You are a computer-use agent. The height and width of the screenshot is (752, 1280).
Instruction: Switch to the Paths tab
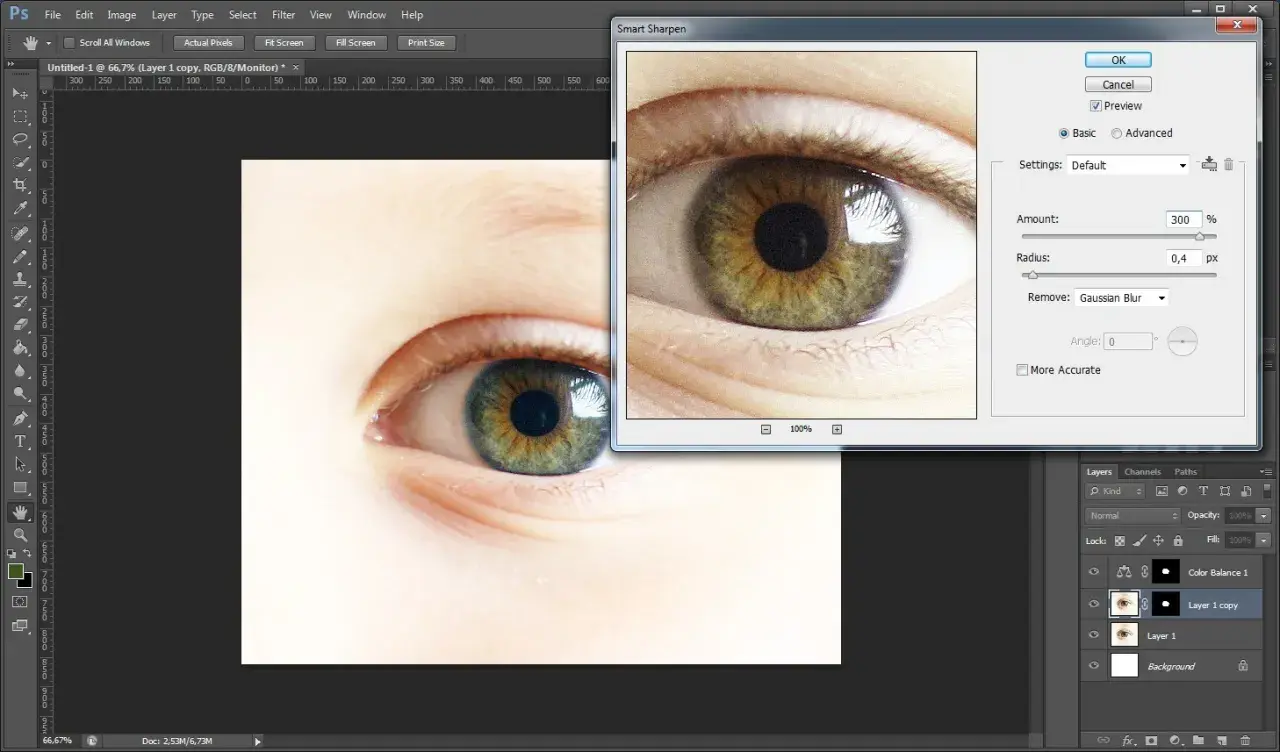pyautogui.click(x=1186, y=472)
